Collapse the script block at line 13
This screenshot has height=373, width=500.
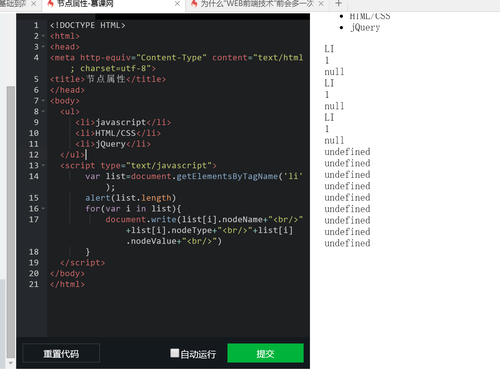point(43,165)
